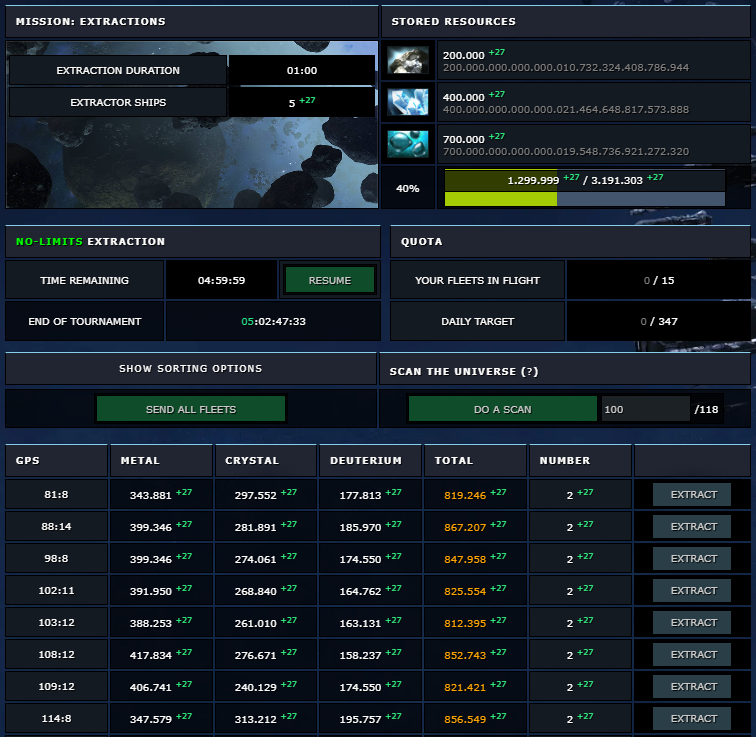Click the crystal resource icon
The image size is (756, 737).
pyautogui.click(x=408, y=102)
